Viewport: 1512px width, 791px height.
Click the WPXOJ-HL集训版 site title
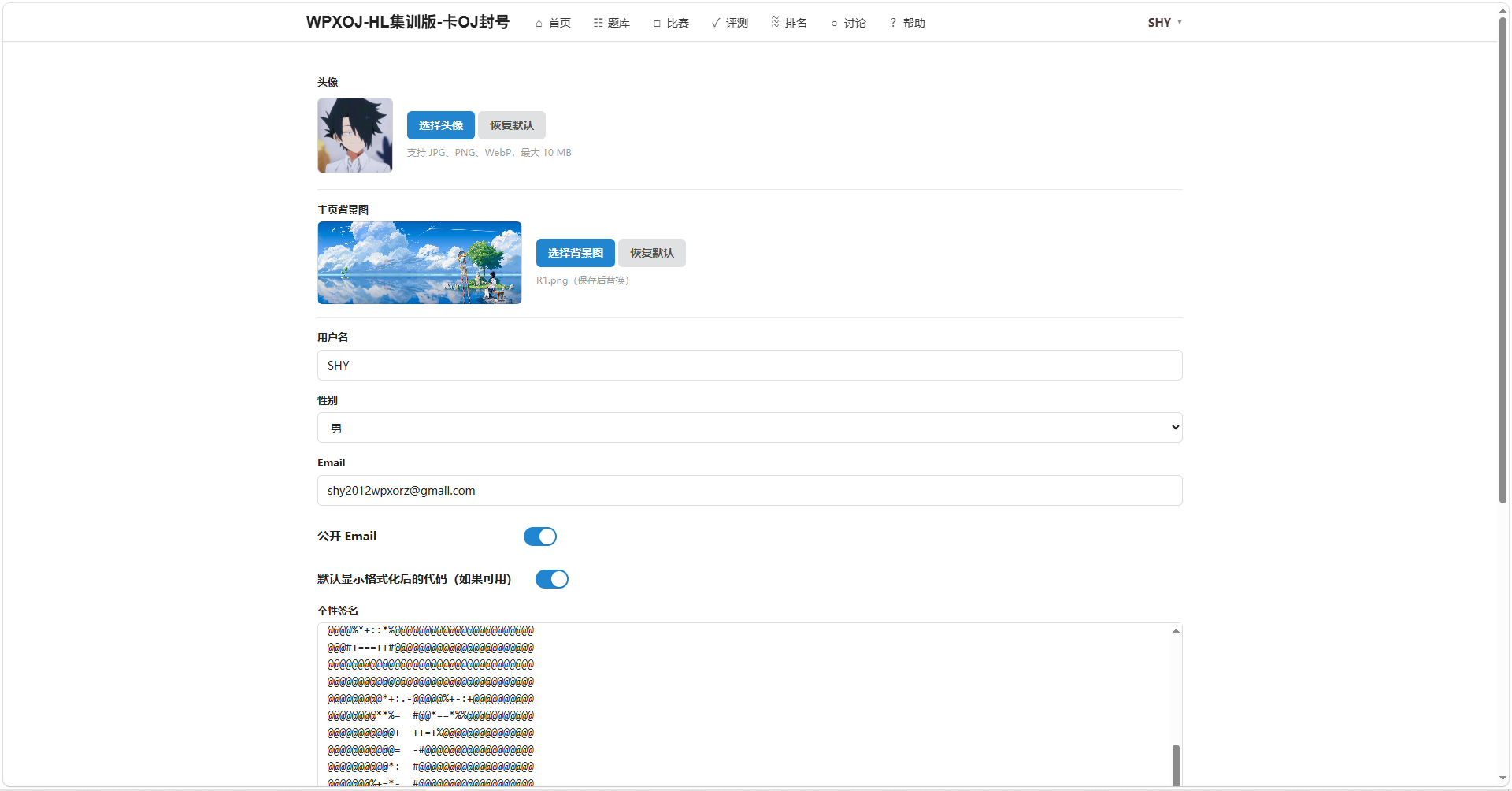(408, 22)
